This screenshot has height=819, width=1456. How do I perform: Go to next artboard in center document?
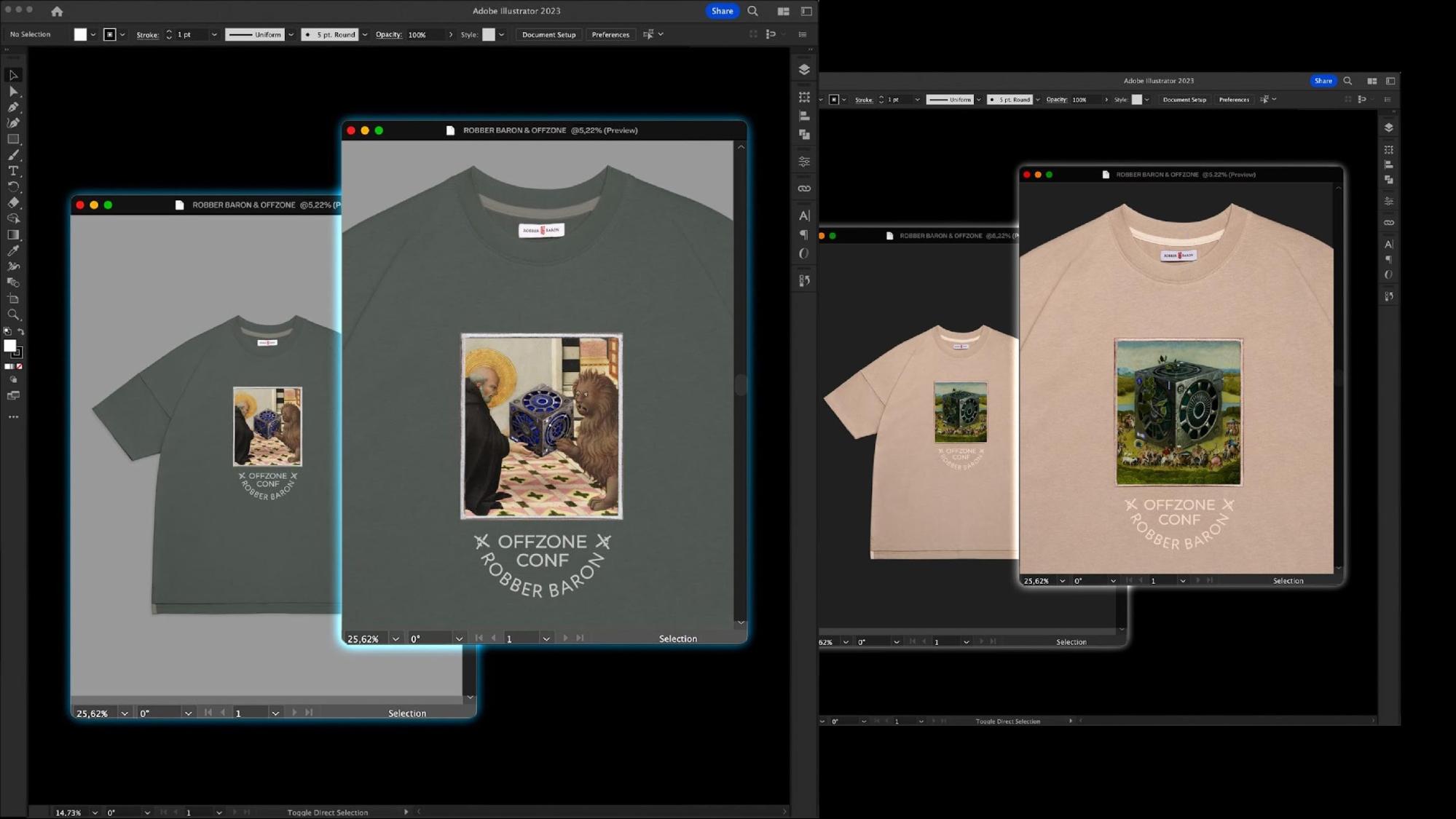click(565, 638)
